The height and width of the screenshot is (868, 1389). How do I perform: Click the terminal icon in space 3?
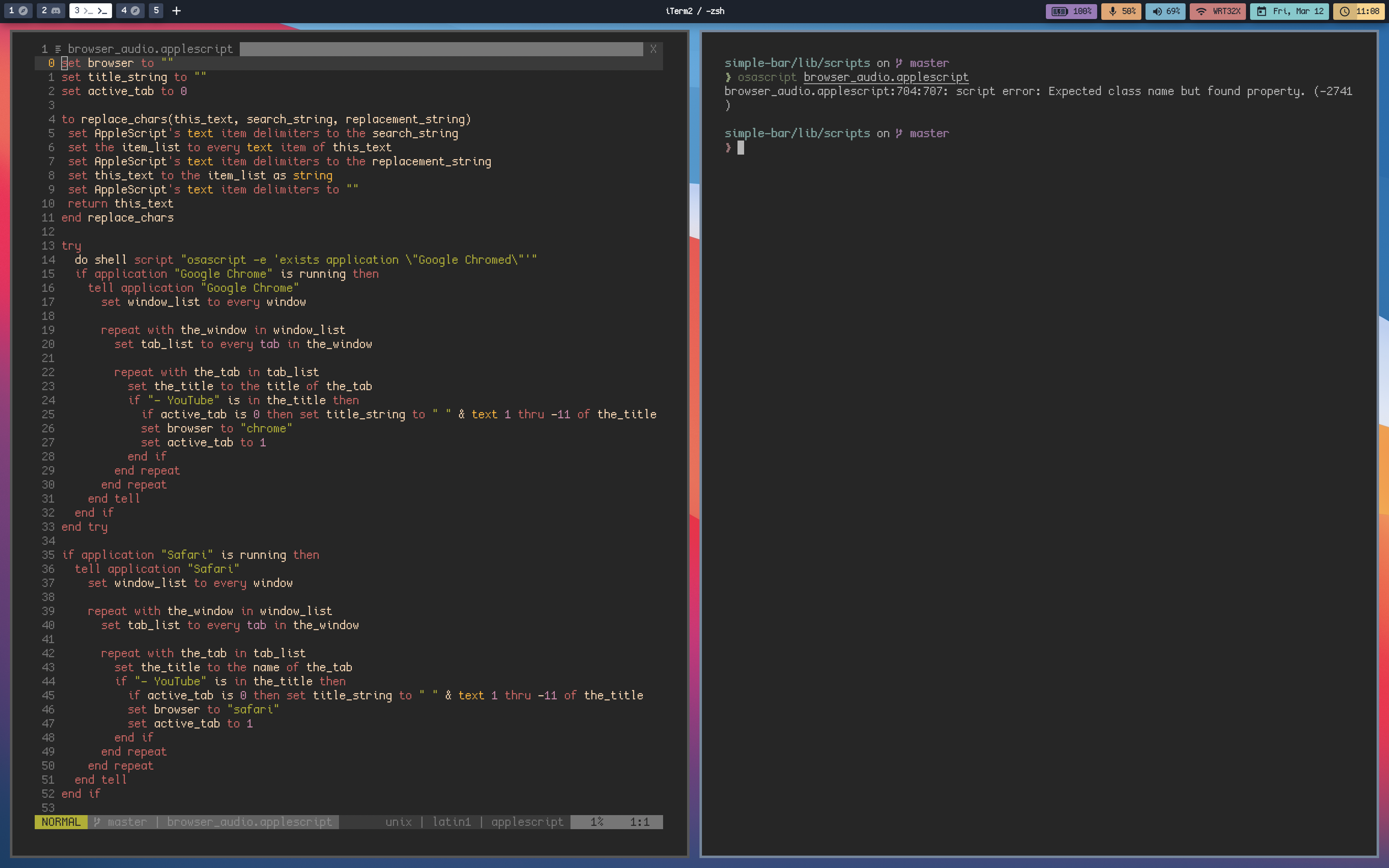pos(102,11)
